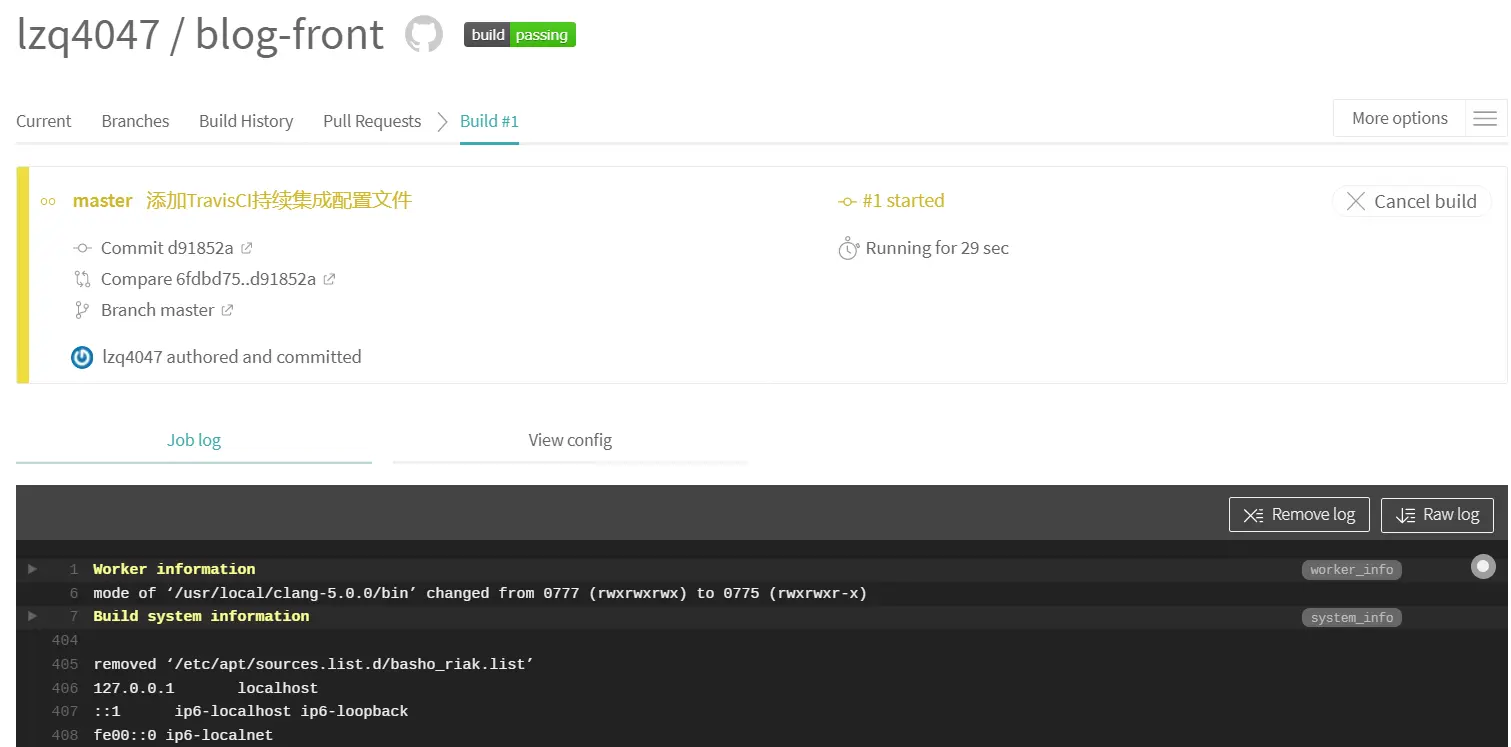Click the build status icon before #1 started
The image size is (1511, 747).
[x=848, y=201]
